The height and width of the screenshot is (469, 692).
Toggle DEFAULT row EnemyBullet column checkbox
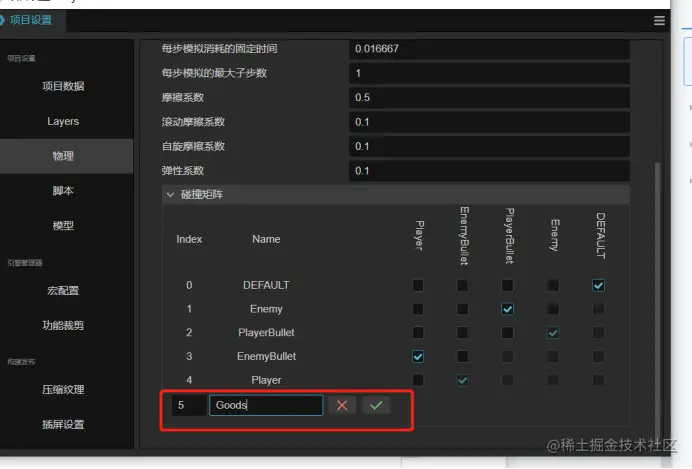[463, 285]
